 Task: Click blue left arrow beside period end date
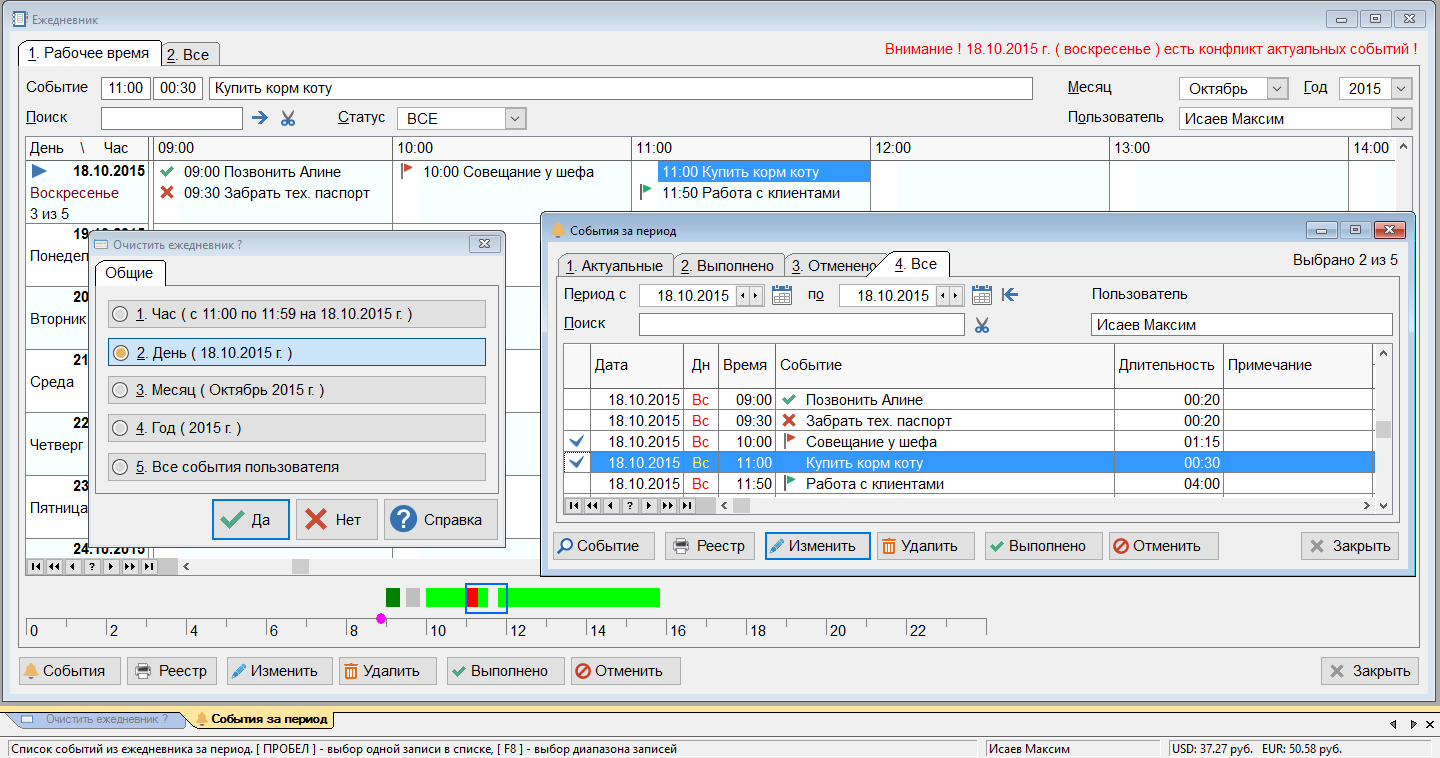(x=1010, y=295)
